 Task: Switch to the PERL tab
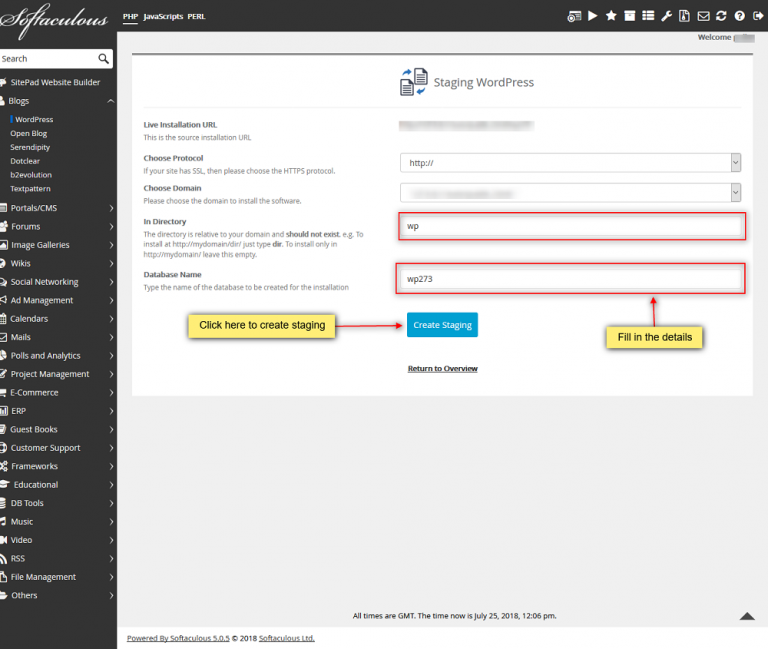click(x=199, y=17)
